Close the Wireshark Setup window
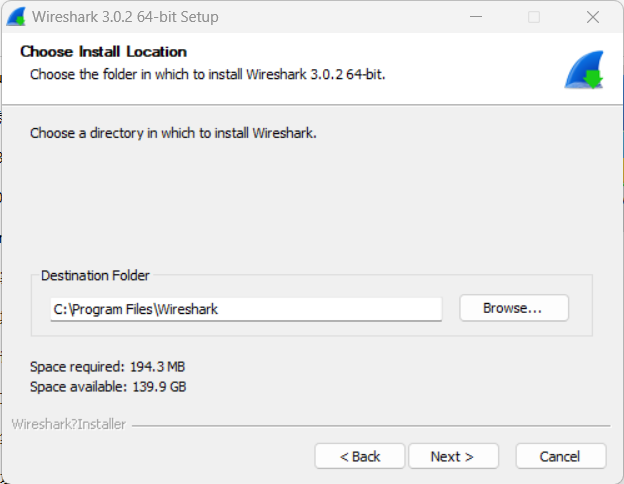Image resolution: width=624 pixels, height=484 pixels. 591,17
